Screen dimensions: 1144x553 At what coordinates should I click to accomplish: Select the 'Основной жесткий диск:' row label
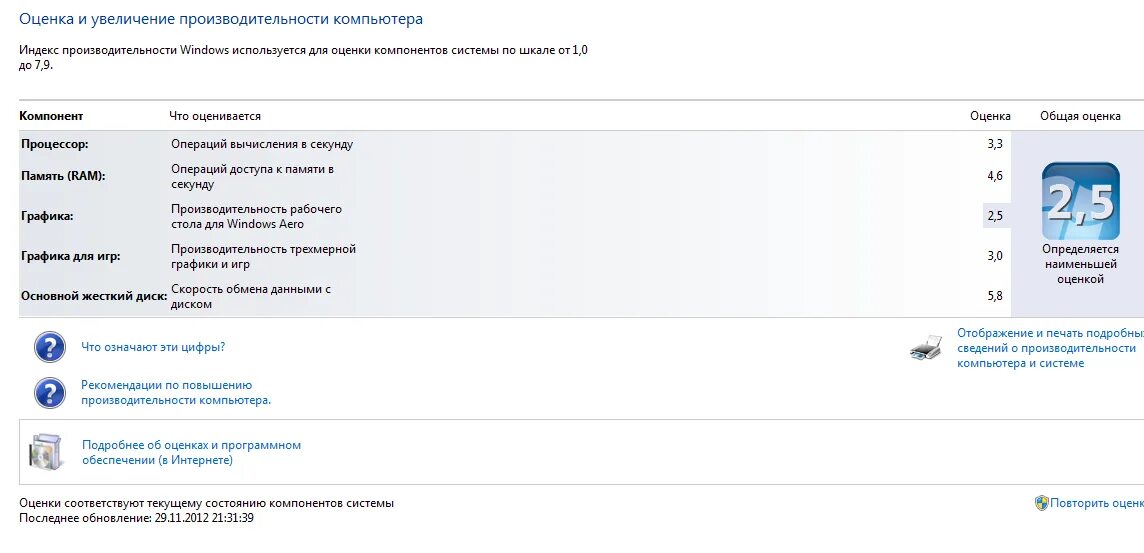94,296
